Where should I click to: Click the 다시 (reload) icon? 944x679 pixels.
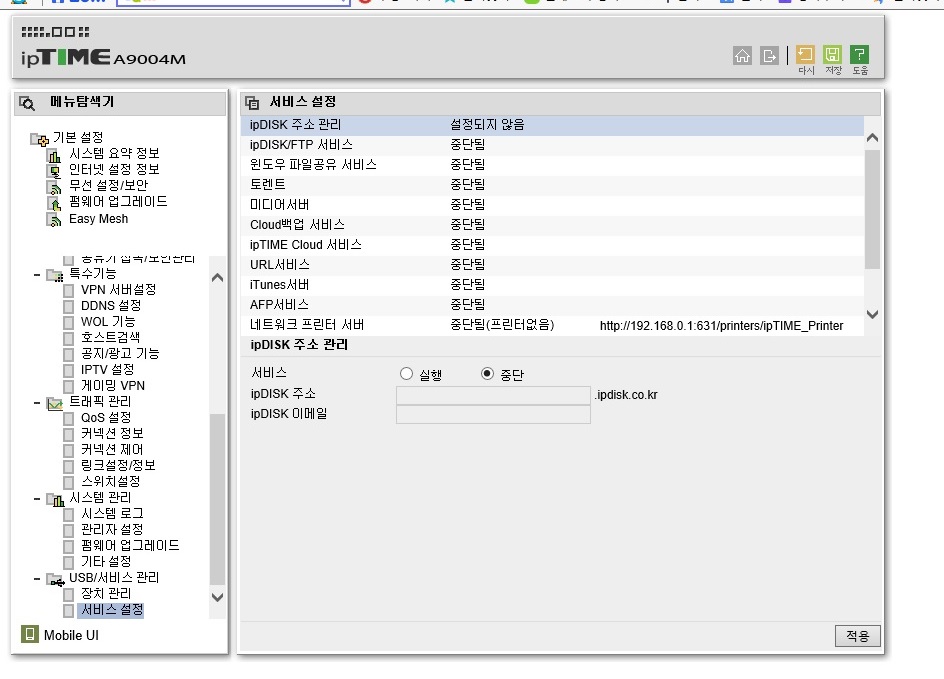coord(805,54)
